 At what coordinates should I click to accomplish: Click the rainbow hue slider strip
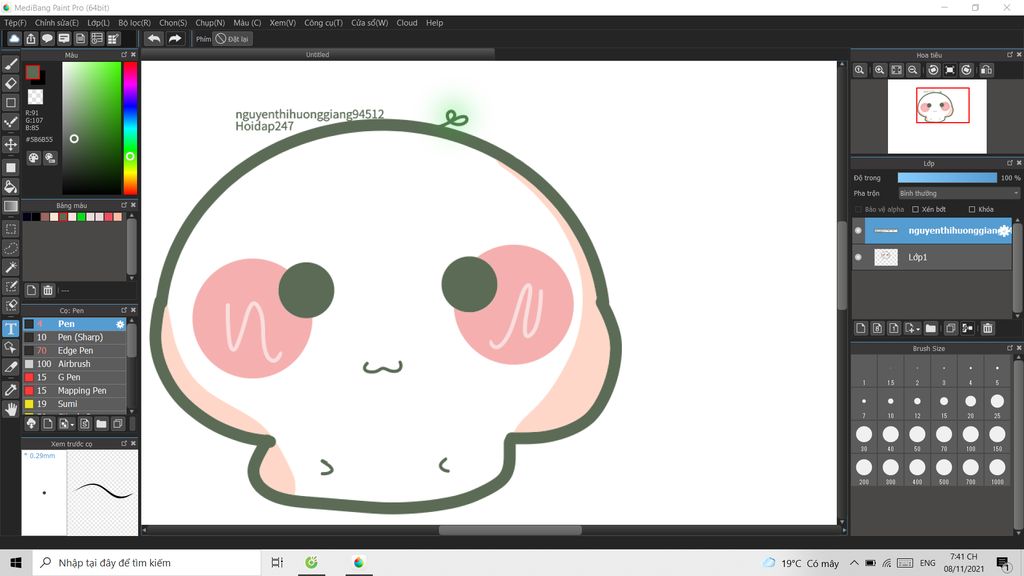click(x=130, y=128)
